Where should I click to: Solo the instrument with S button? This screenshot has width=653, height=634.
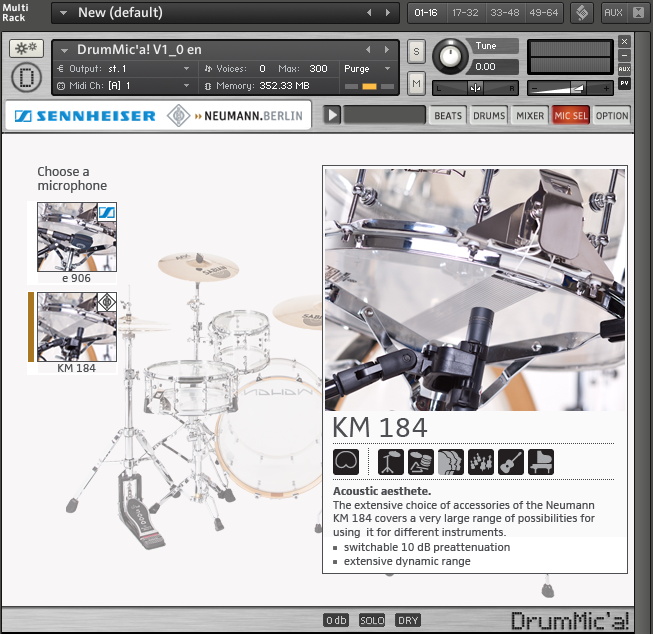click(416, 52)
